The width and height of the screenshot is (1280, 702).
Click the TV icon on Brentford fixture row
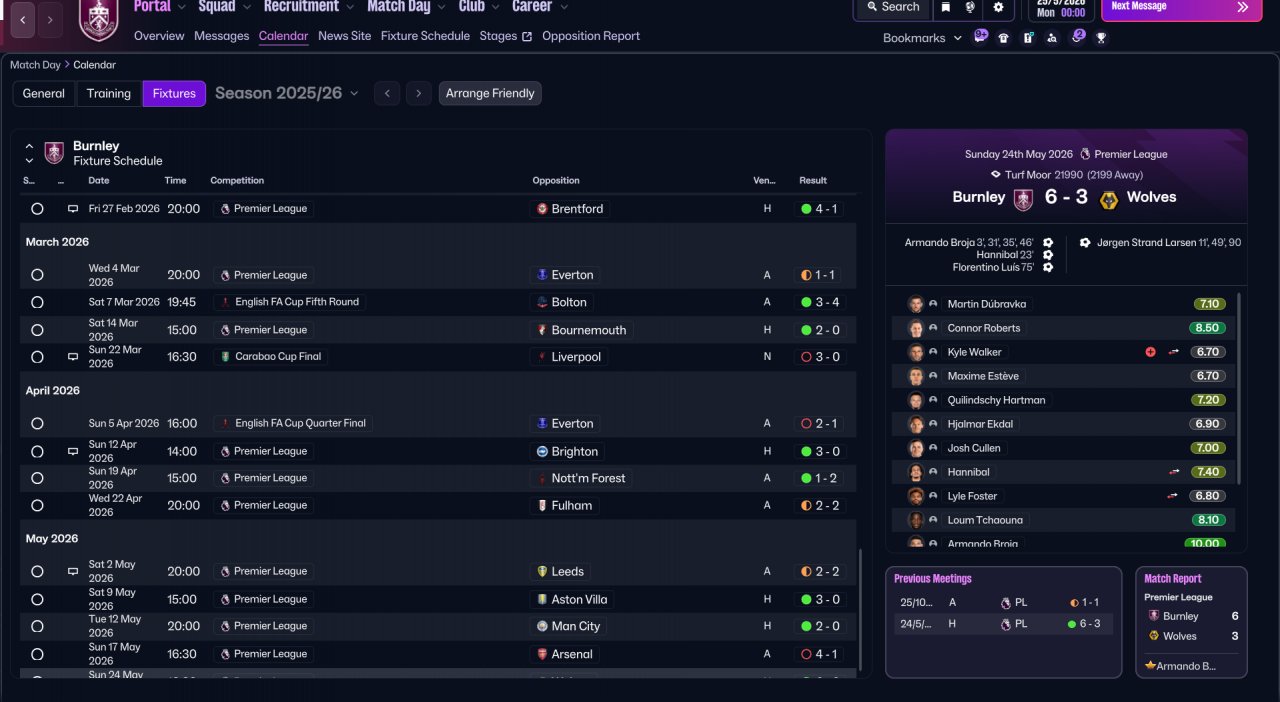point(72,209)
